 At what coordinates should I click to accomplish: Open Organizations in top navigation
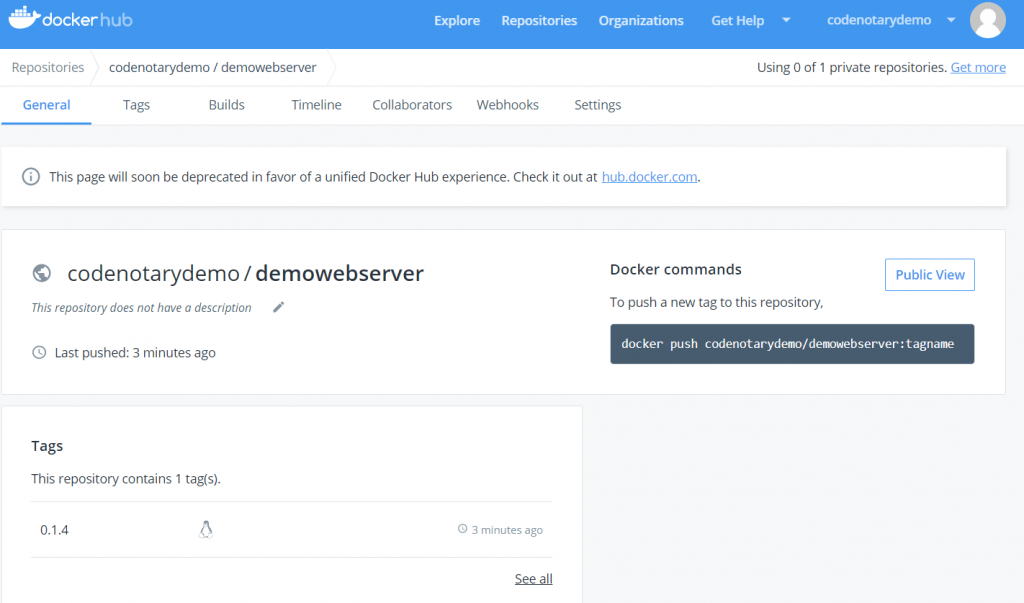coord(641,20)
